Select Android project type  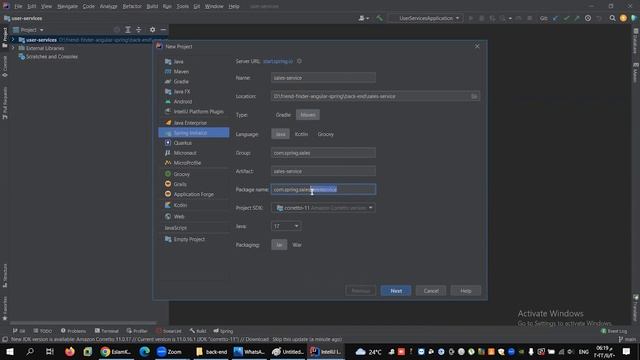182,102
